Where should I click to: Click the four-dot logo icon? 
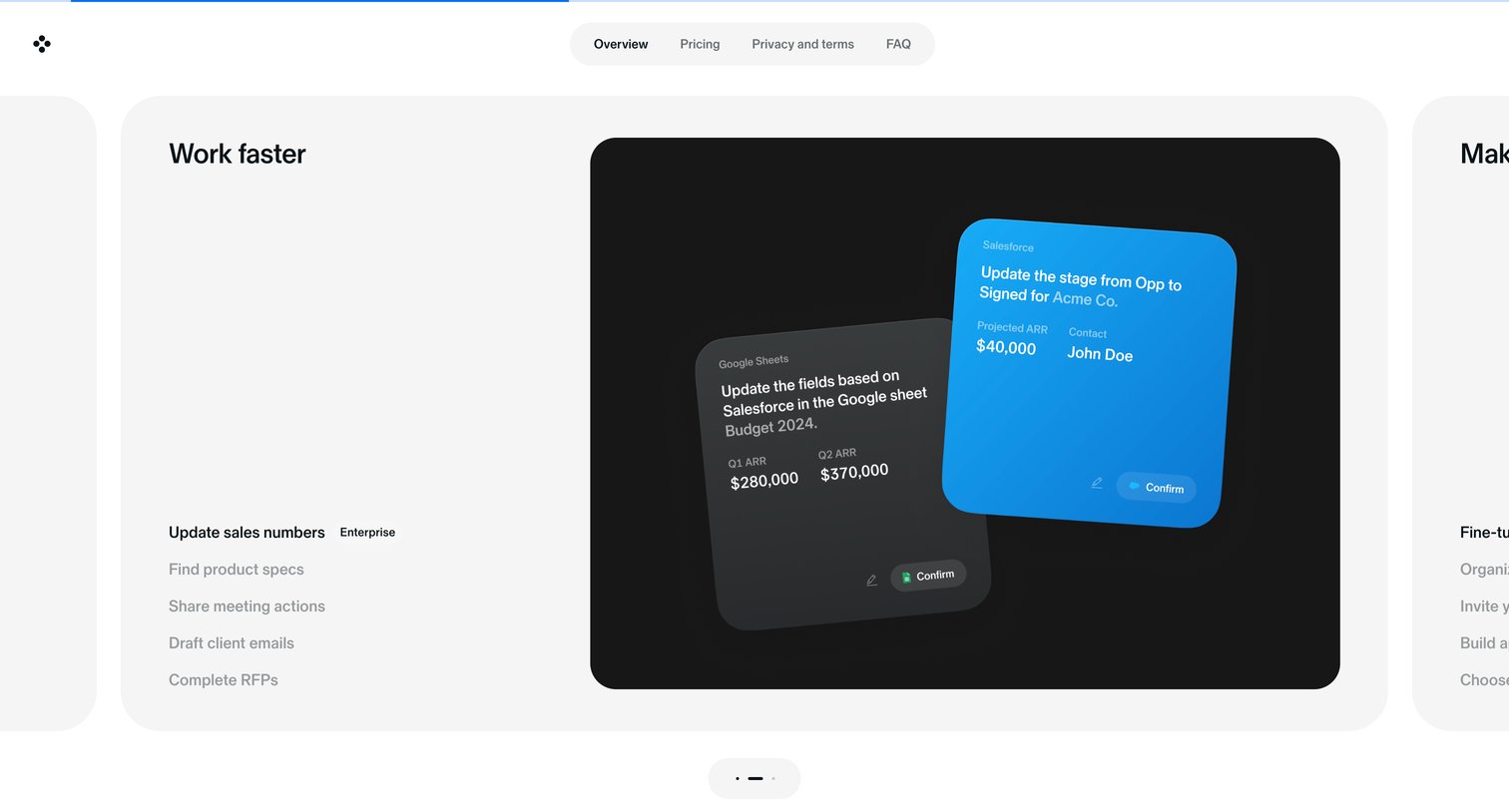(42, 44)
